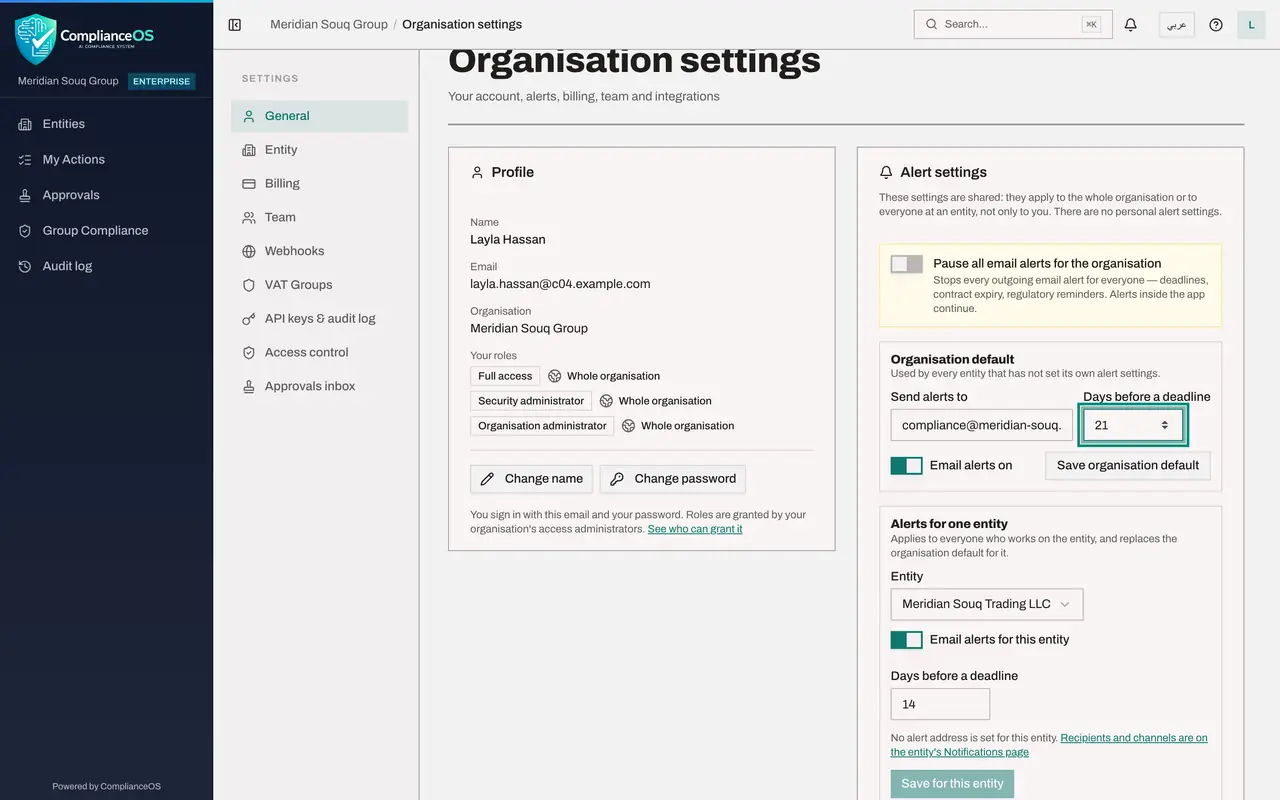Open the General settings section
Viewport: 1280px width, 800px height.
tap(320, 116)
